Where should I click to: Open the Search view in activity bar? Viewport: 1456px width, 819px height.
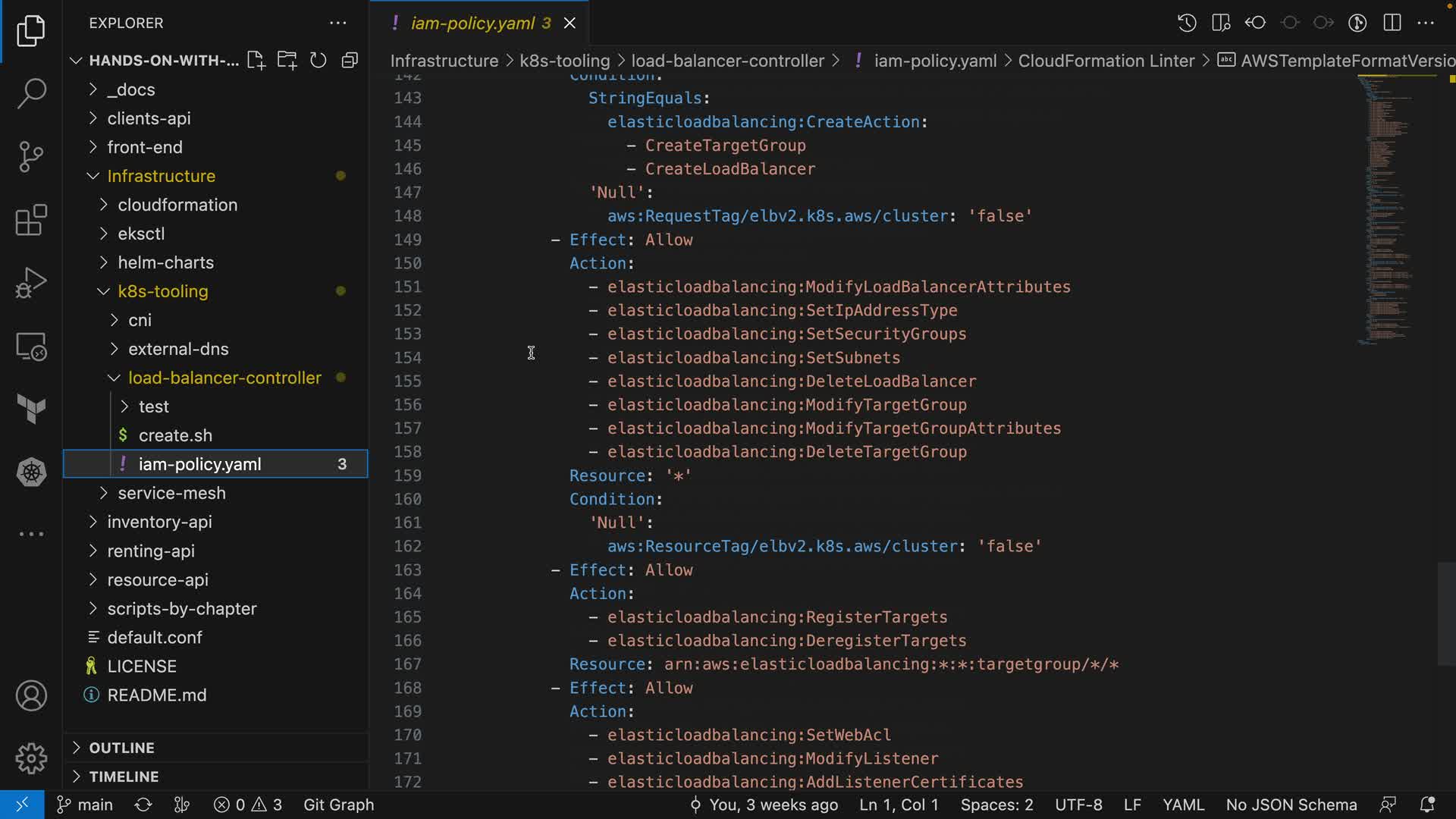(x=31, y=94)
